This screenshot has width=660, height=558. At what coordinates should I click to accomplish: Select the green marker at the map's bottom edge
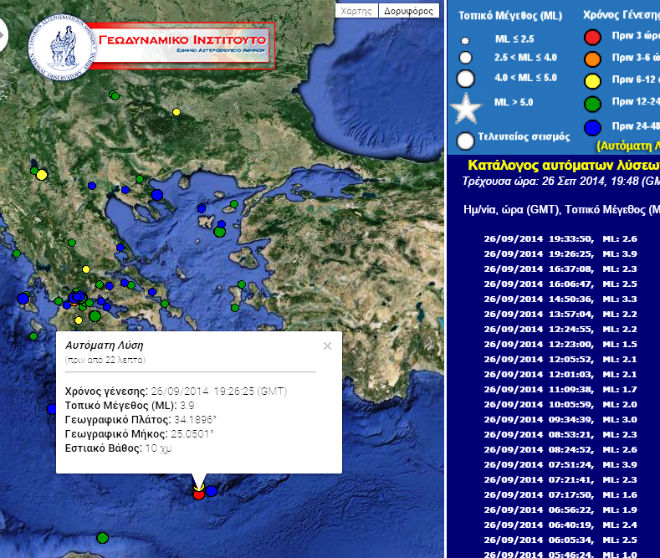pos(102,538)
